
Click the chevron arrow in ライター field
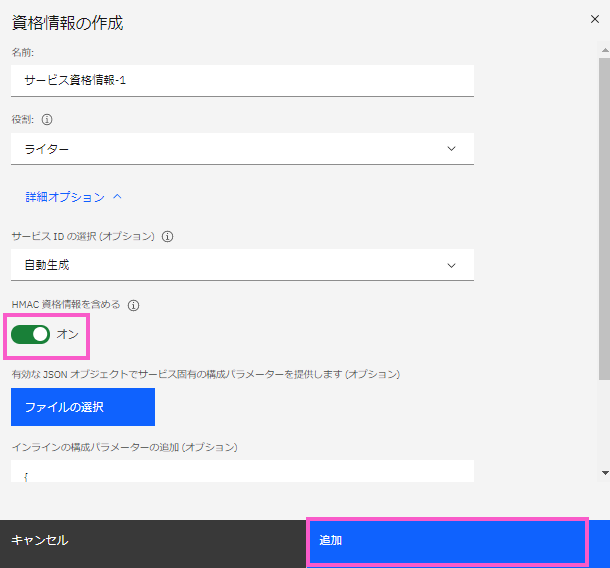(451, 149)
